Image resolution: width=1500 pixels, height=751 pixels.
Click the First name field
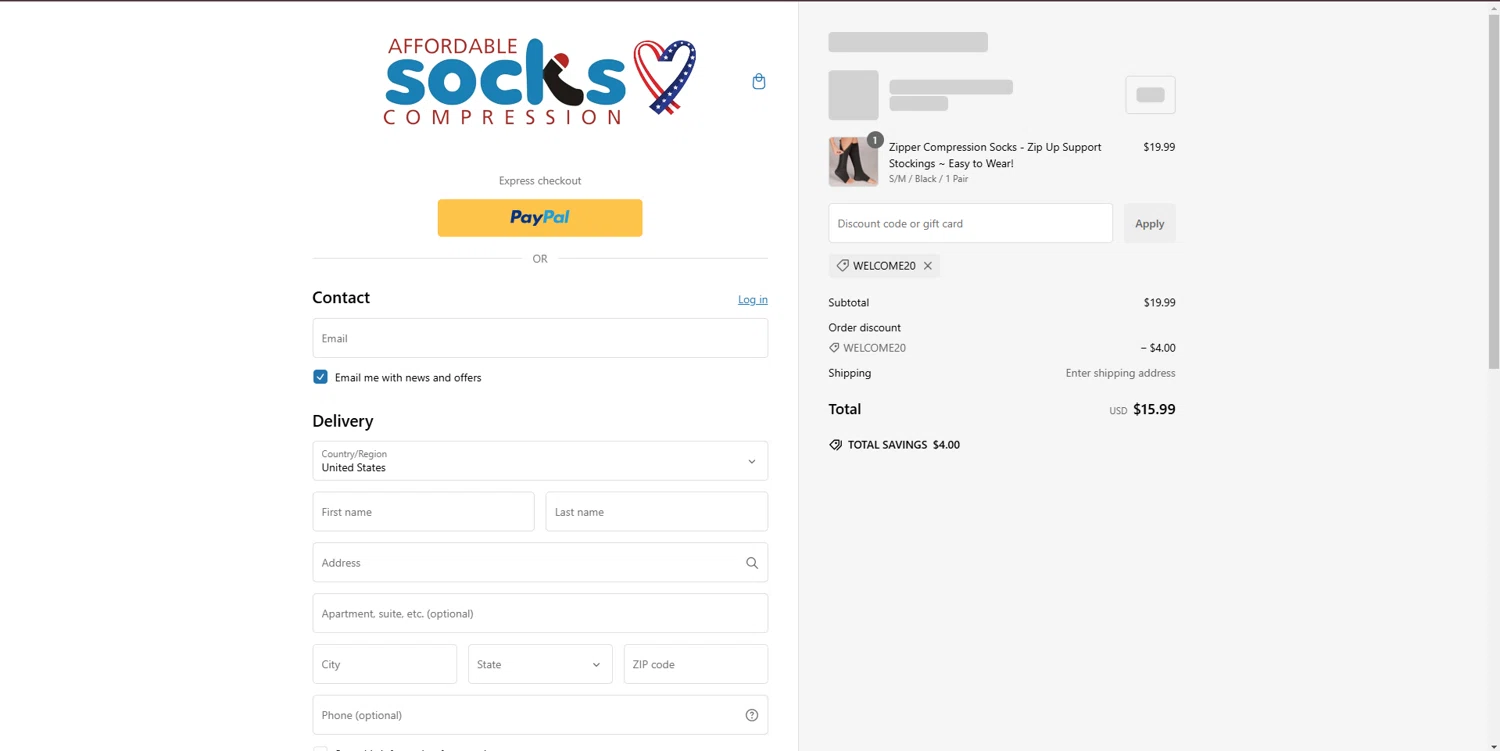pyautogui.click(x=423, y=512)
